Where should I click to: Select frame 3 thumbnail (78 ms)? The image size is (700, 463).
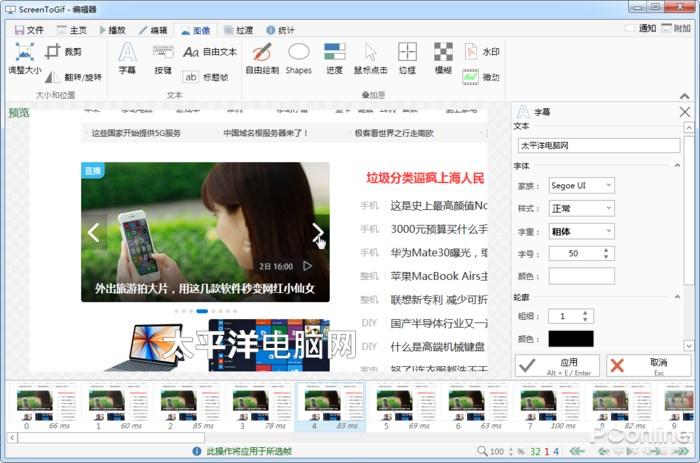258,407
